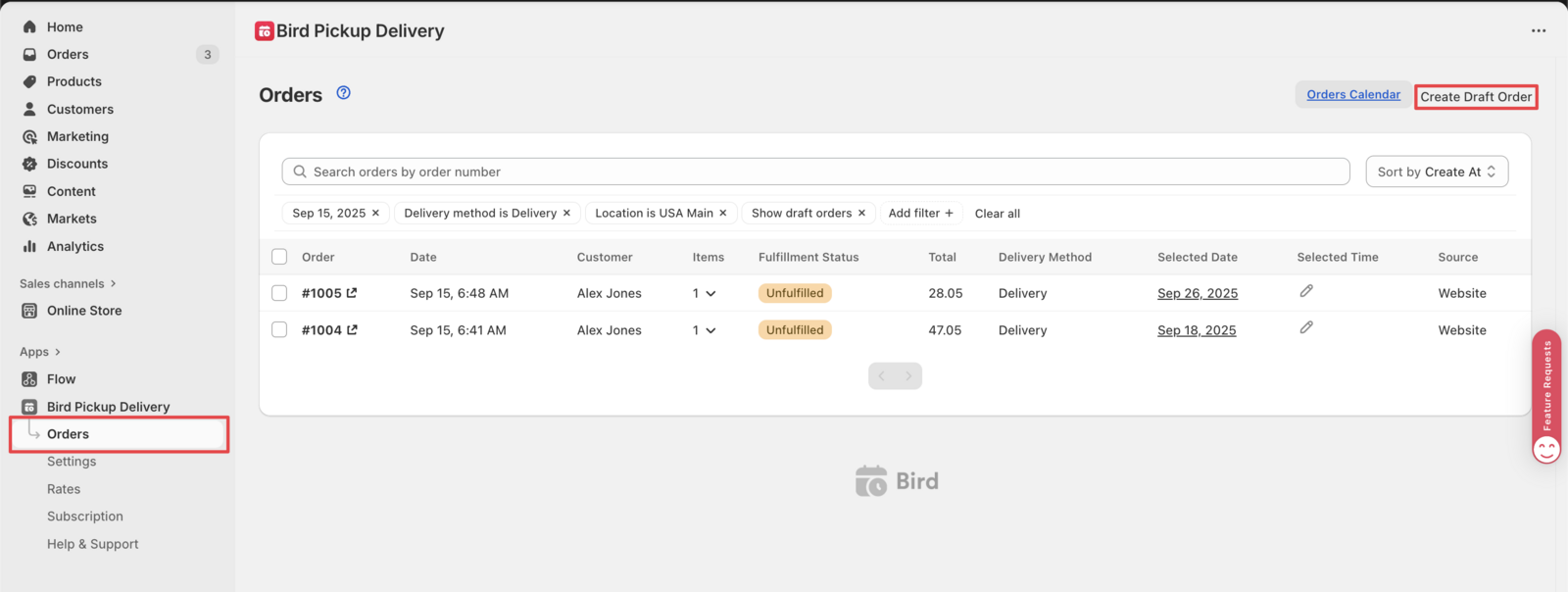Image resolution: width=1568 pixels, height=592 pixels.
Task: Open Products in the main navigation
Action: tap(74, 81)
